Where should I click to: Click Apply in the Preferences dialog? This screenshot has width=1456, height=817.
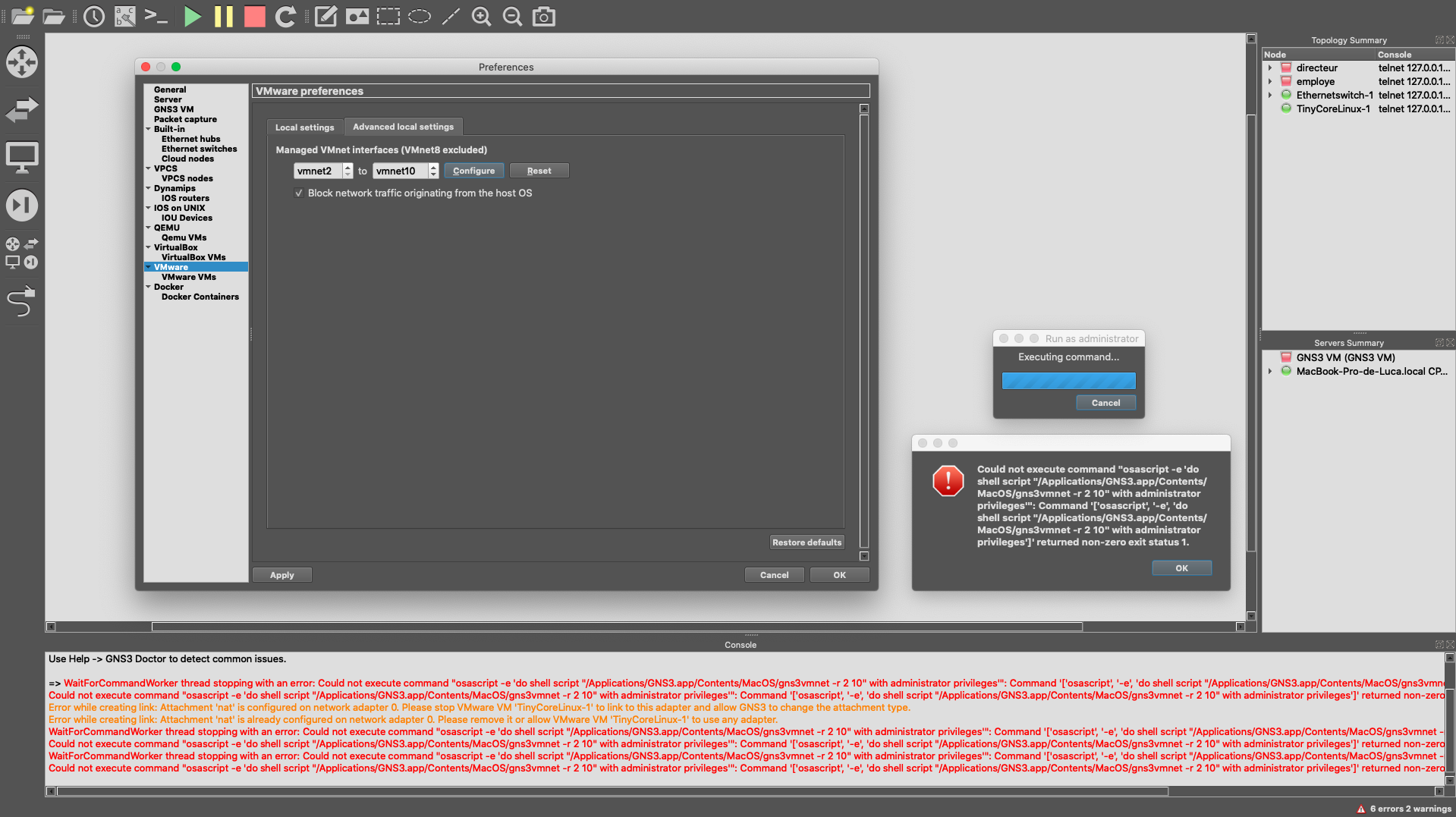tap(281, 575)
